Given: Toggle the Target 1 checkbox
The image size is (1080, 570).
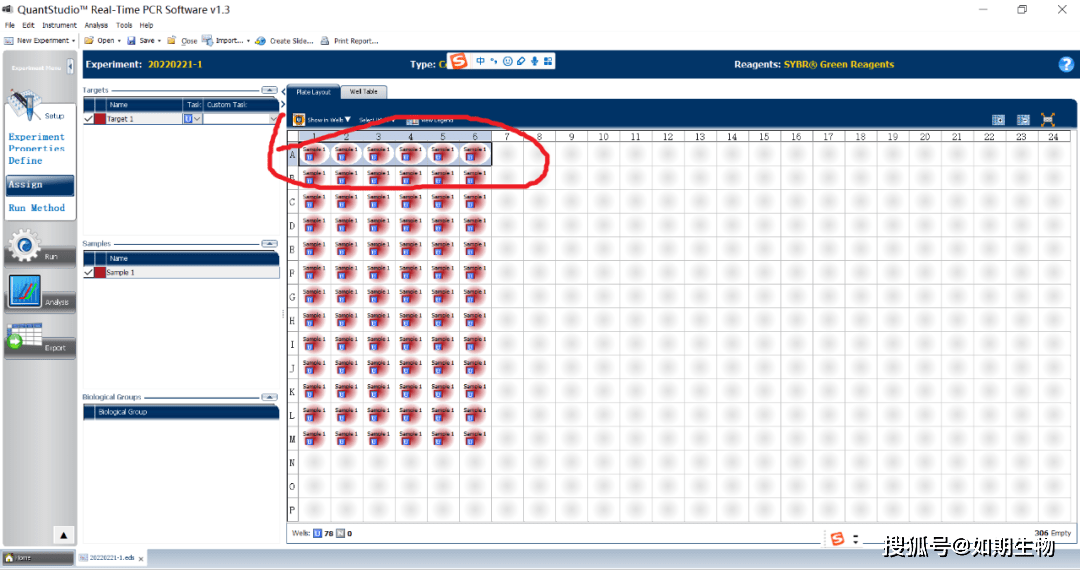Looking at the screenshot, I should (88, 119).
